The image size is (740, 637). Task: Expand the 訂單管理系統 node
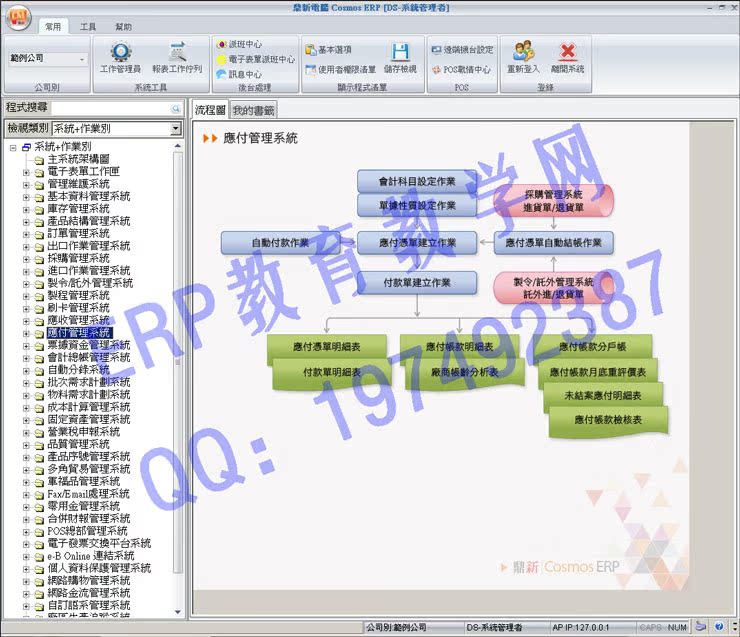(26, 235)
